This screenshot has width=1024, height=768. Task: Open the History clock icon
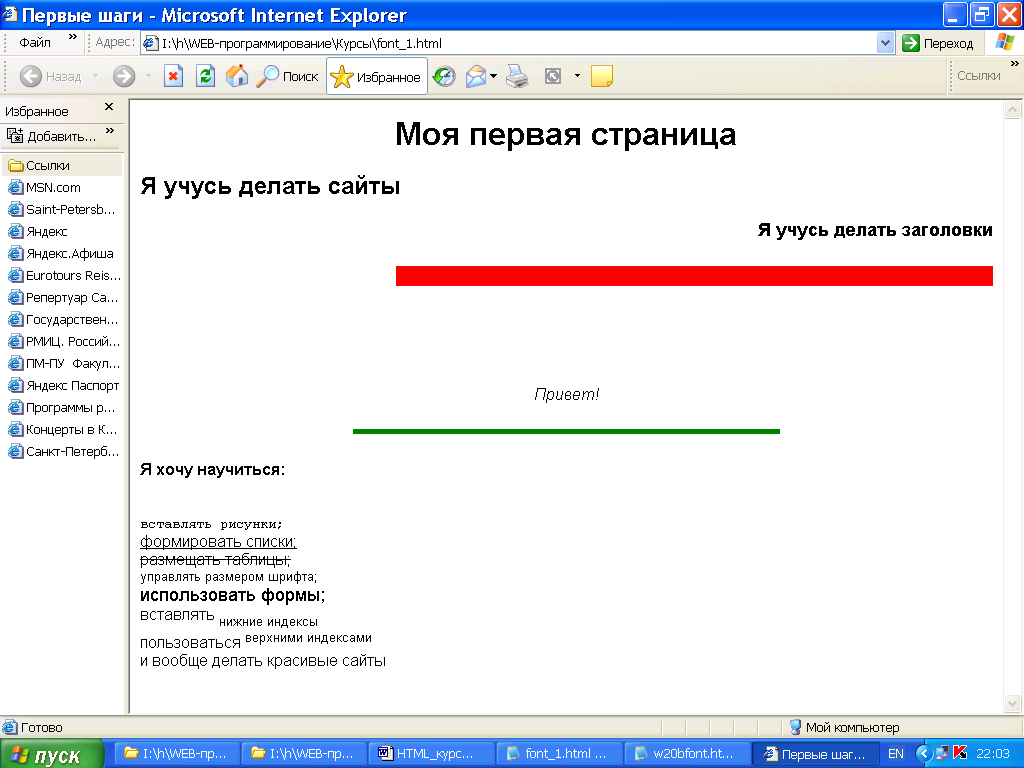coord(444,76)
